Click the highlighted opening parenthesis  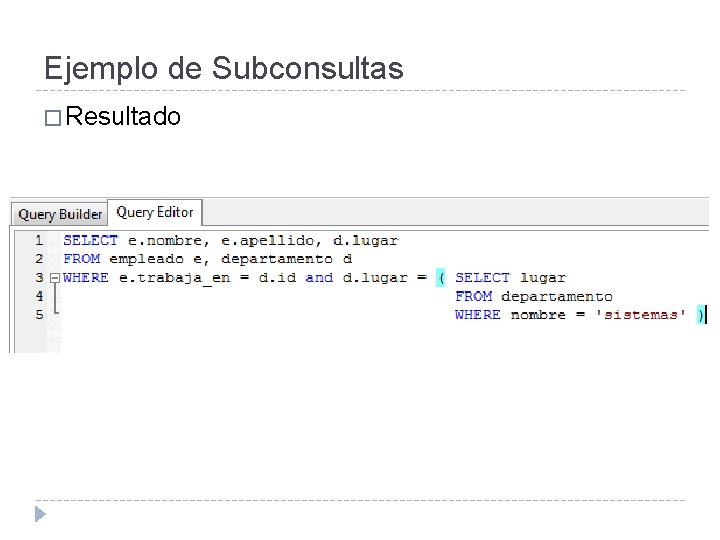(441, 278)
